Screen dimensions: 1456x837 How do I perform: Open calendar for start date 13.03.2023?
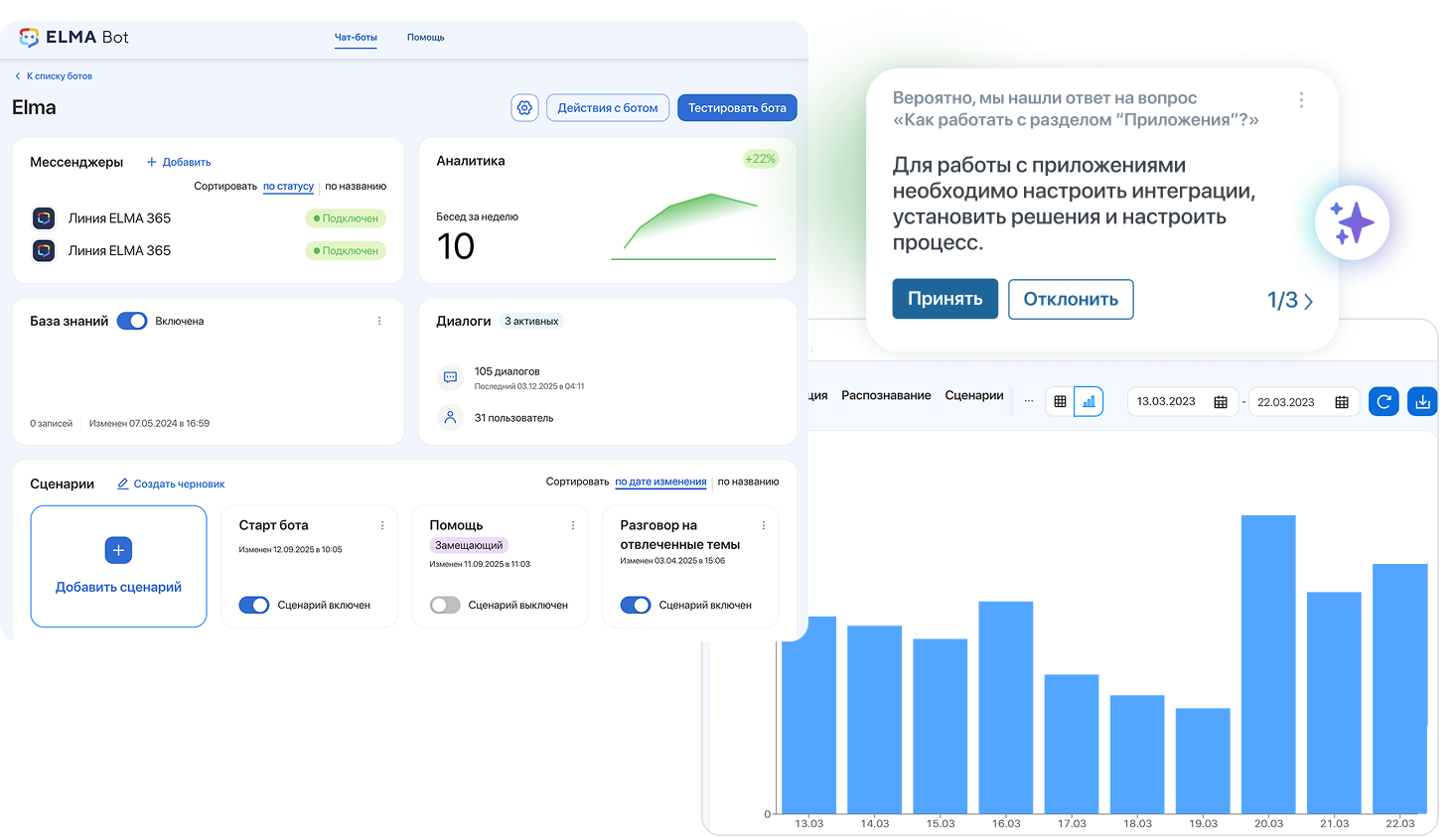(1221, 402)
